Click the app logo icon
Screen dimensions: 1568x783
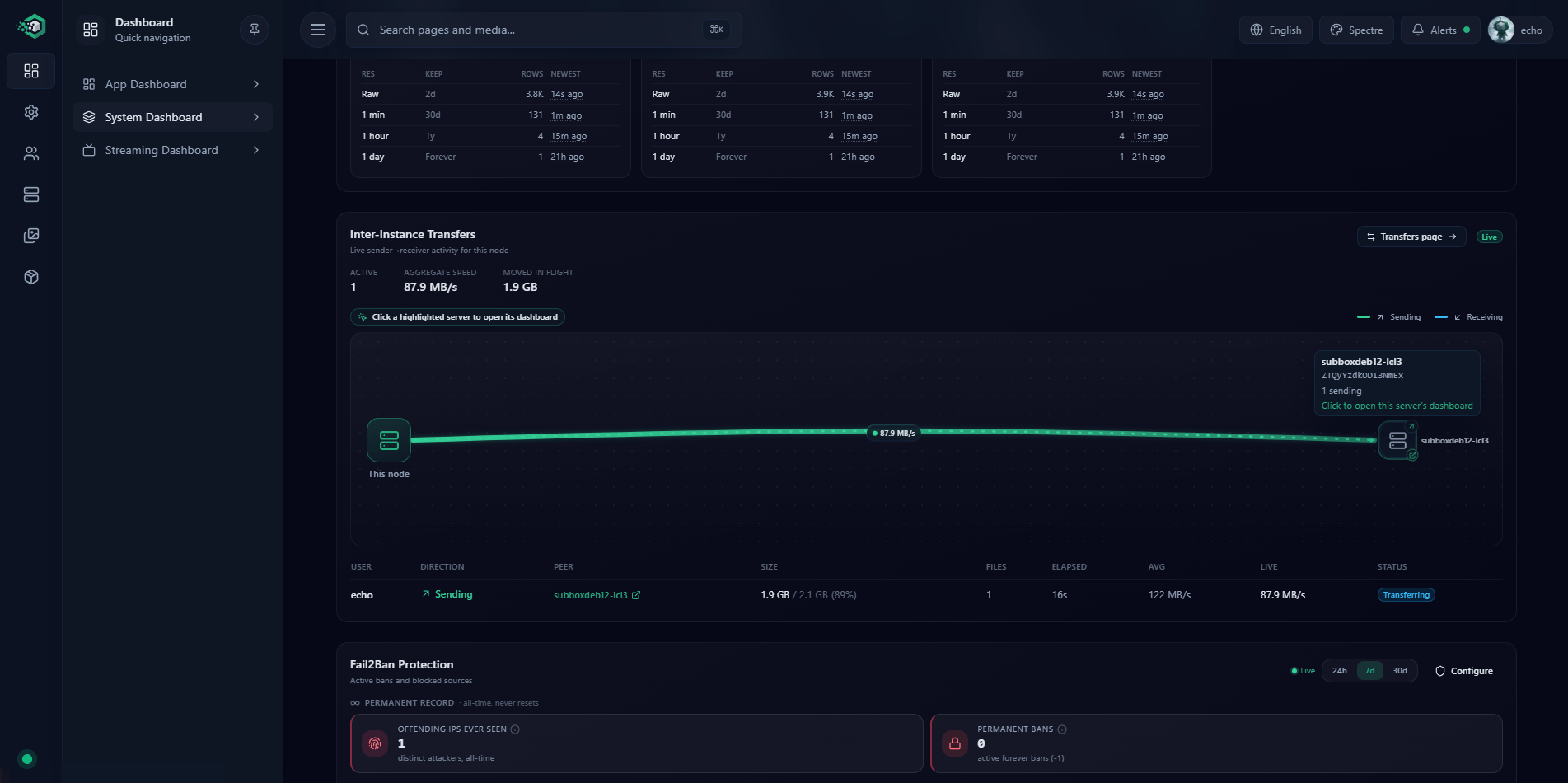[x=31, y=27]
